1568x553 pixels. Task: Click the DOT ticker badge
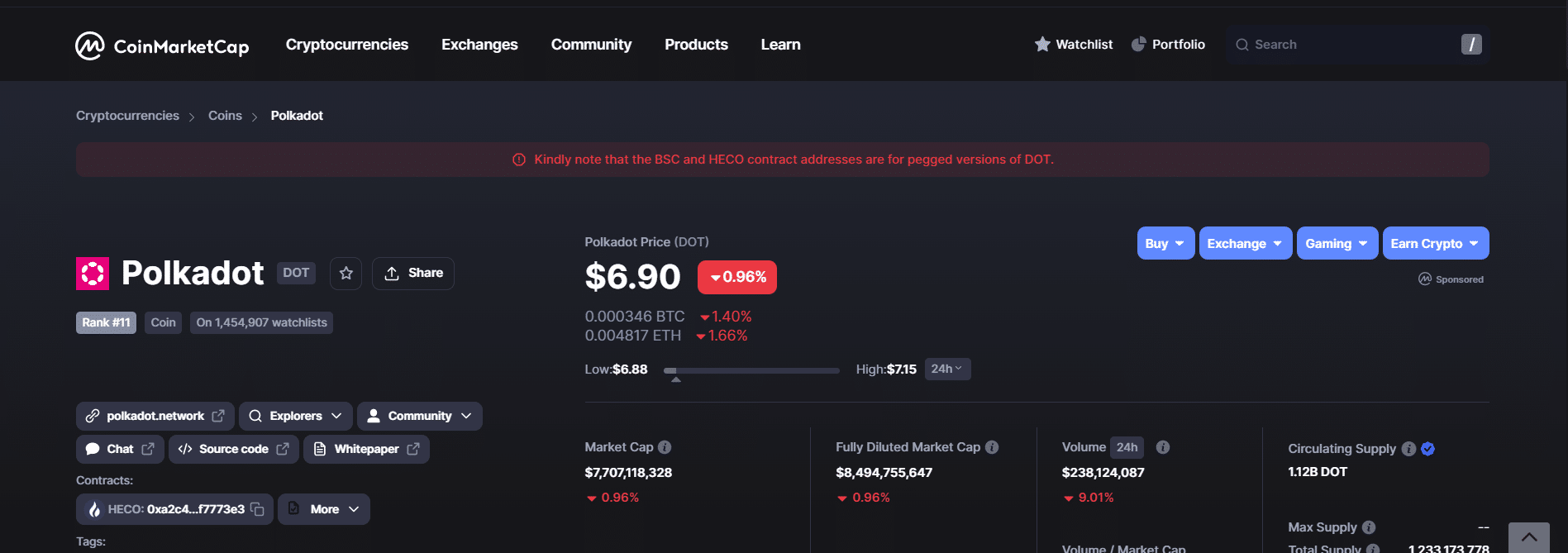tap(296, 273)
